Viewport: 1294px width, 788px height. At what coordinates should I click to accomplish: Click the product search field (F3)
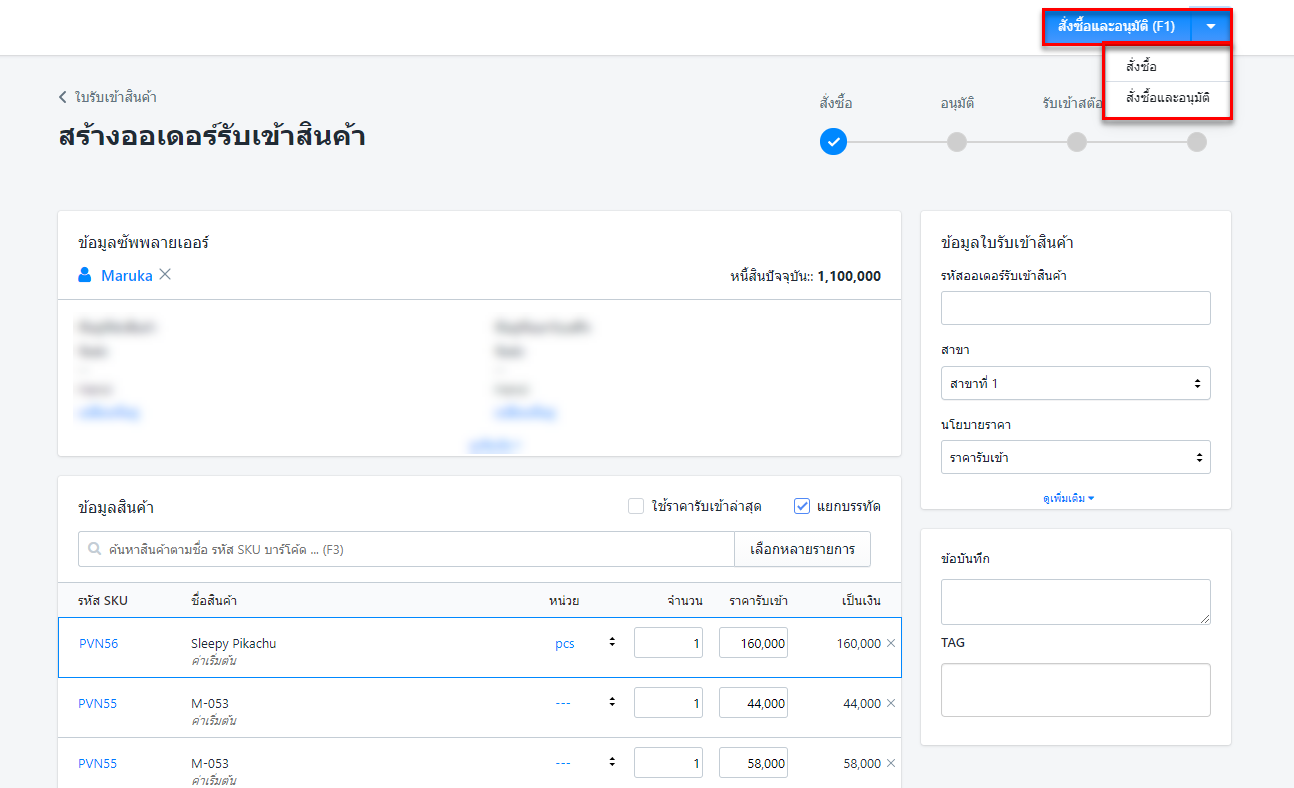(x=406, y=549)
